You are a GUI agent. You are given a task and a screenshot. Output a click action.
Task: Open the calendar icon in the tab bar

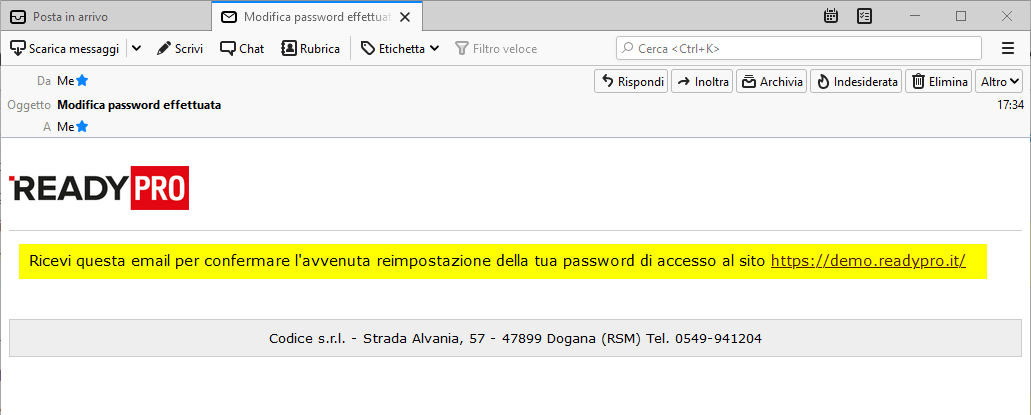click(x=831, y=16)
